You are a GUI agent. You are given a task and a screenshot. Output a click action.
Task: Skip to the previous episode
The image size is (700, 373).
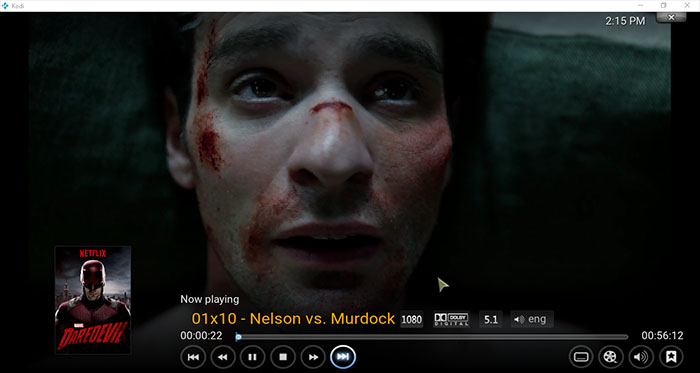pos(193,357)
